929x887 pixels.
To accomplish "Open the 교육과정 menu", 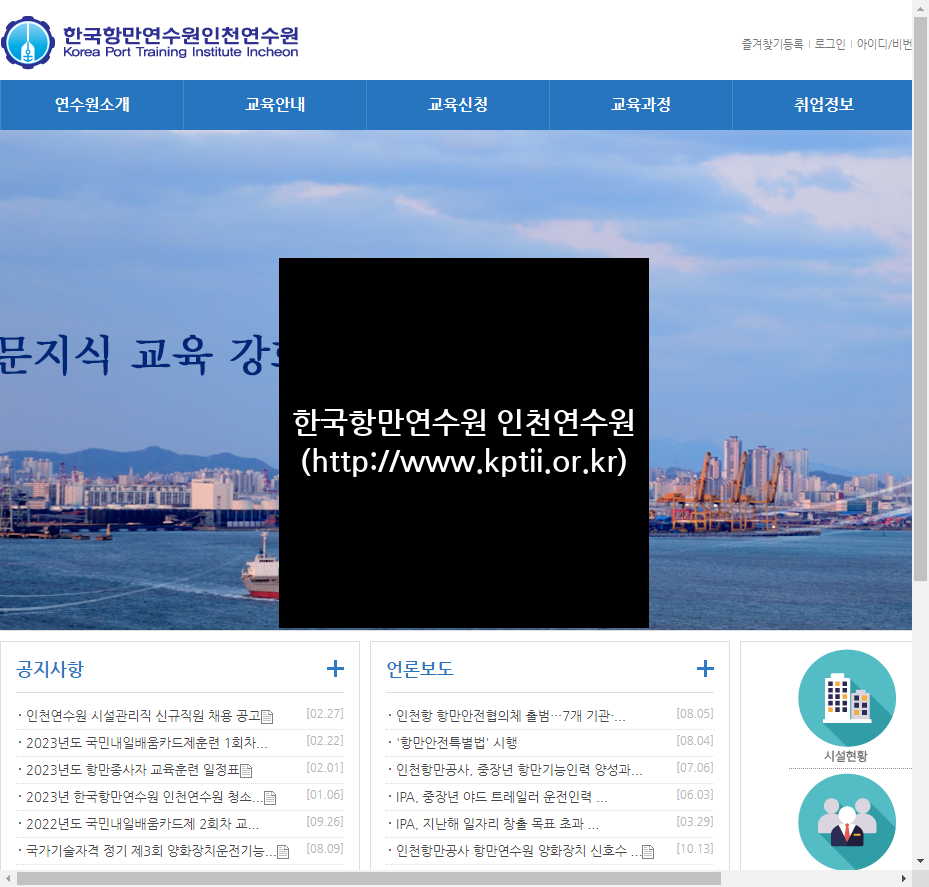I will (641, 105).
